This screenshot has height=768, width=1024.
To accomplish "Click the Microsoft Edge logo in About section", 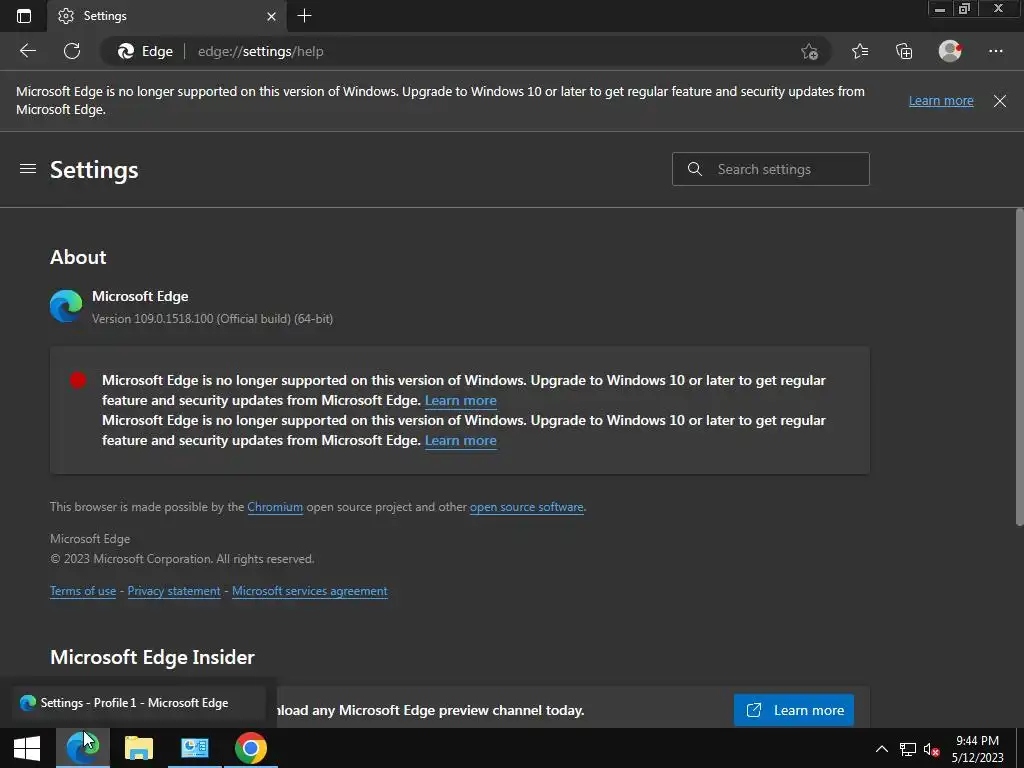I will point(66,306).
